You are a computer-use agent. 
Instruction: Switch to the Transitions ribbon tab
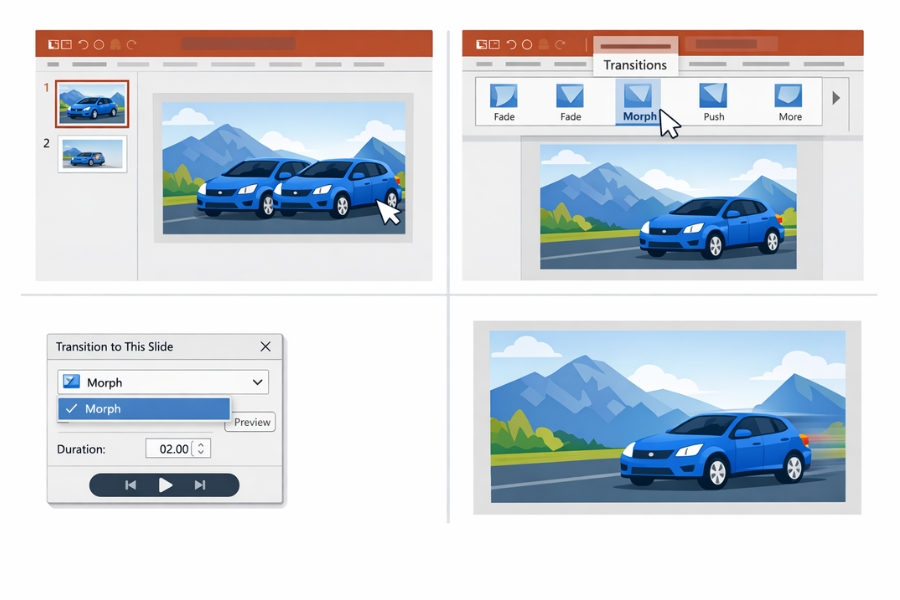pyautogui.click(x=636, y=64)
